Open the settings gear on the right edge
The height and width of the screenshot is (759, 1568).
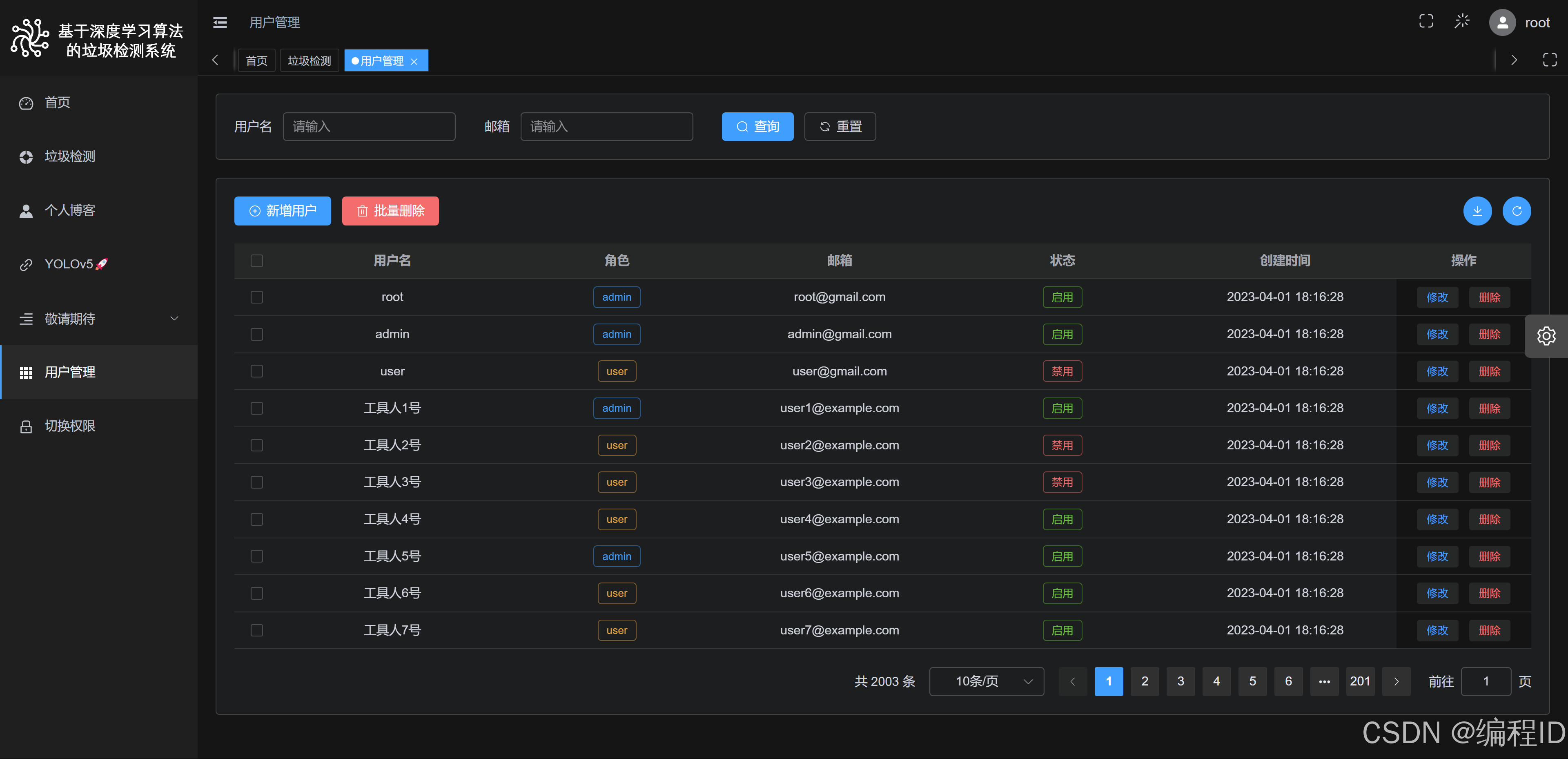1547,336
